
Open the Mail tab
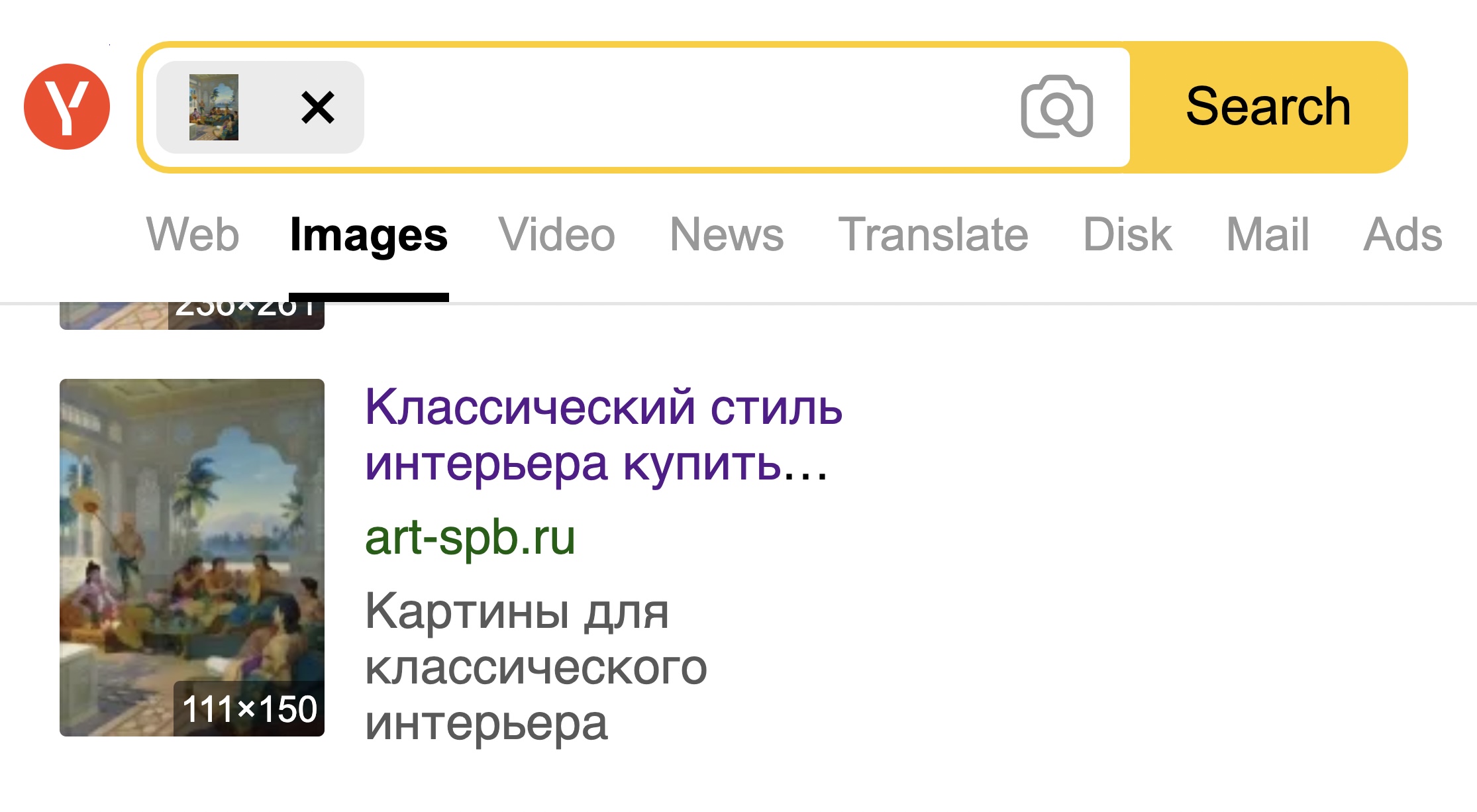pos(1268,234)
